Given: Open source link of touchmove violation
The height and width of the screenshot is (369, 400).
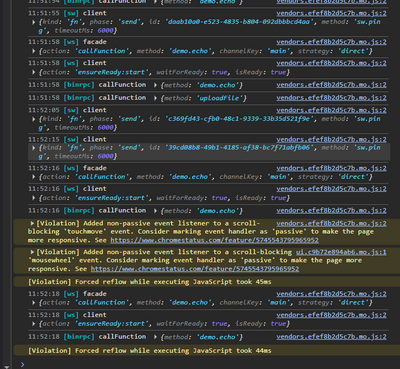Looking at the screenshot, I should 331,224.
